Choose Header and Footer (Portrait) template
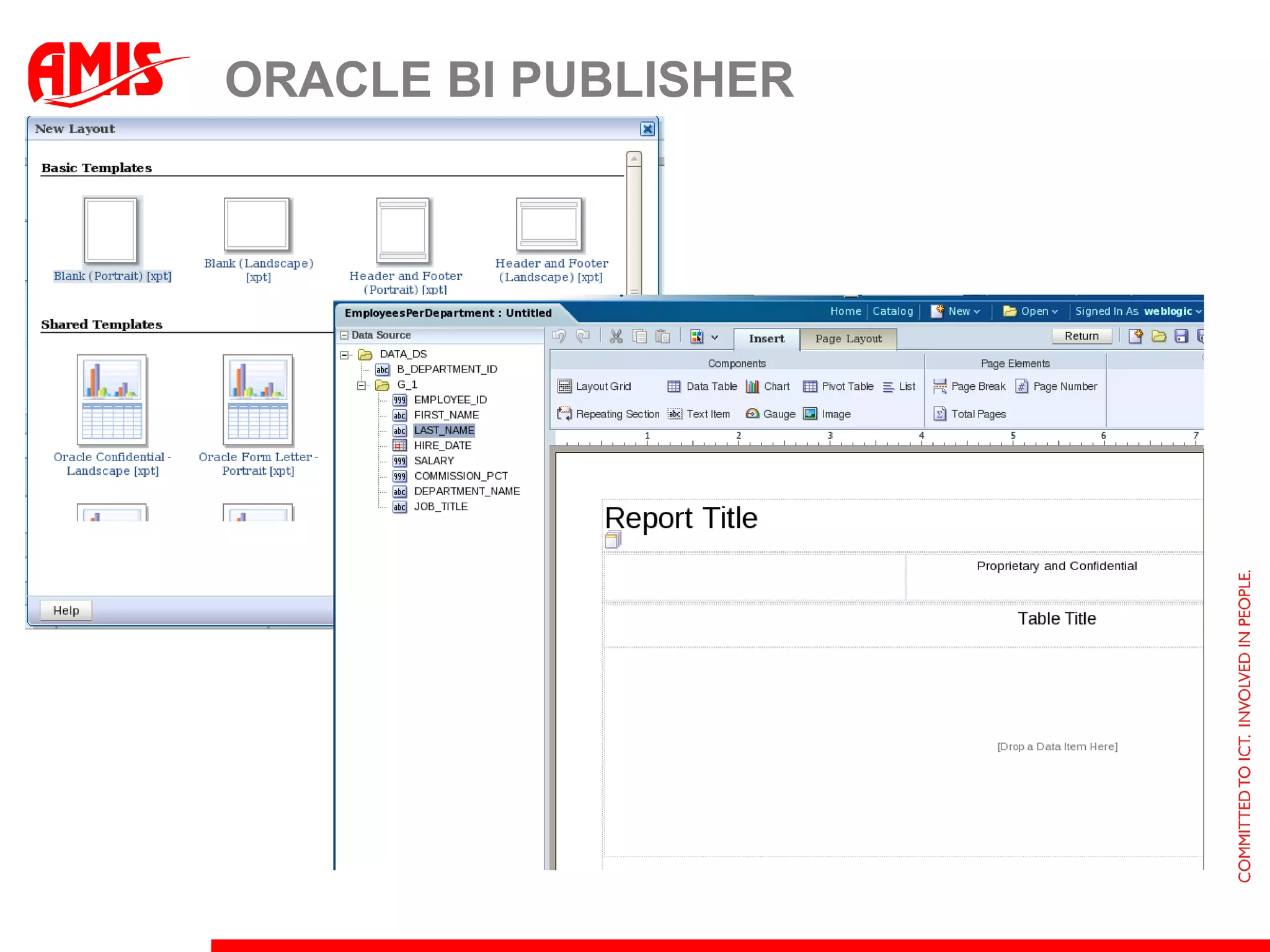This screenshot has height=952, width=1270. click(x=403, y=231)
